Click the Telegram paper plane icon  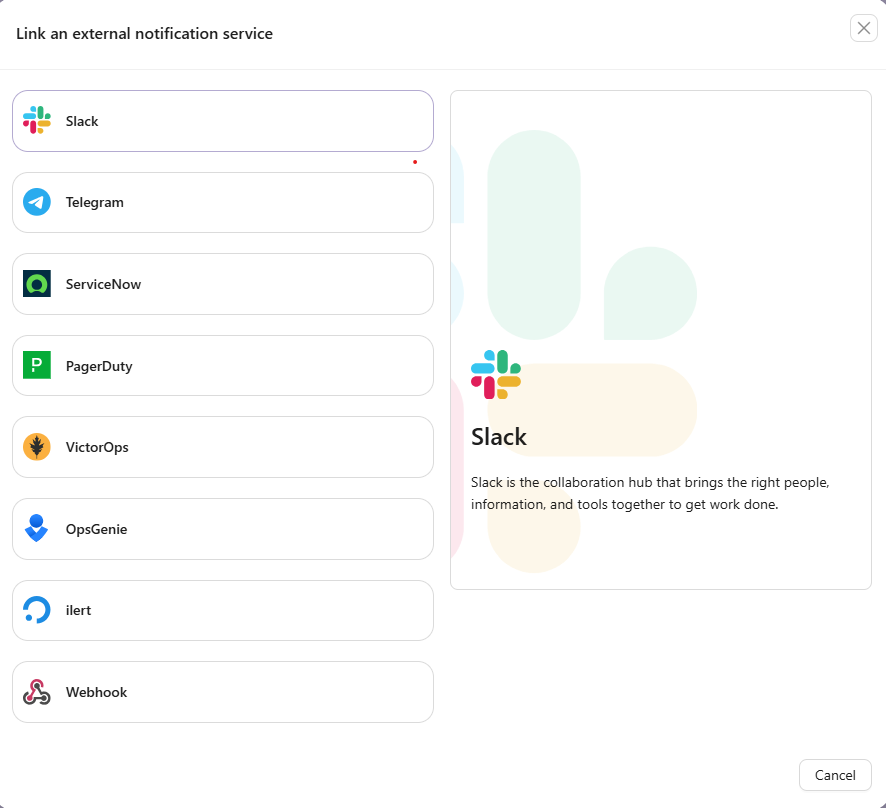(37, 201)
